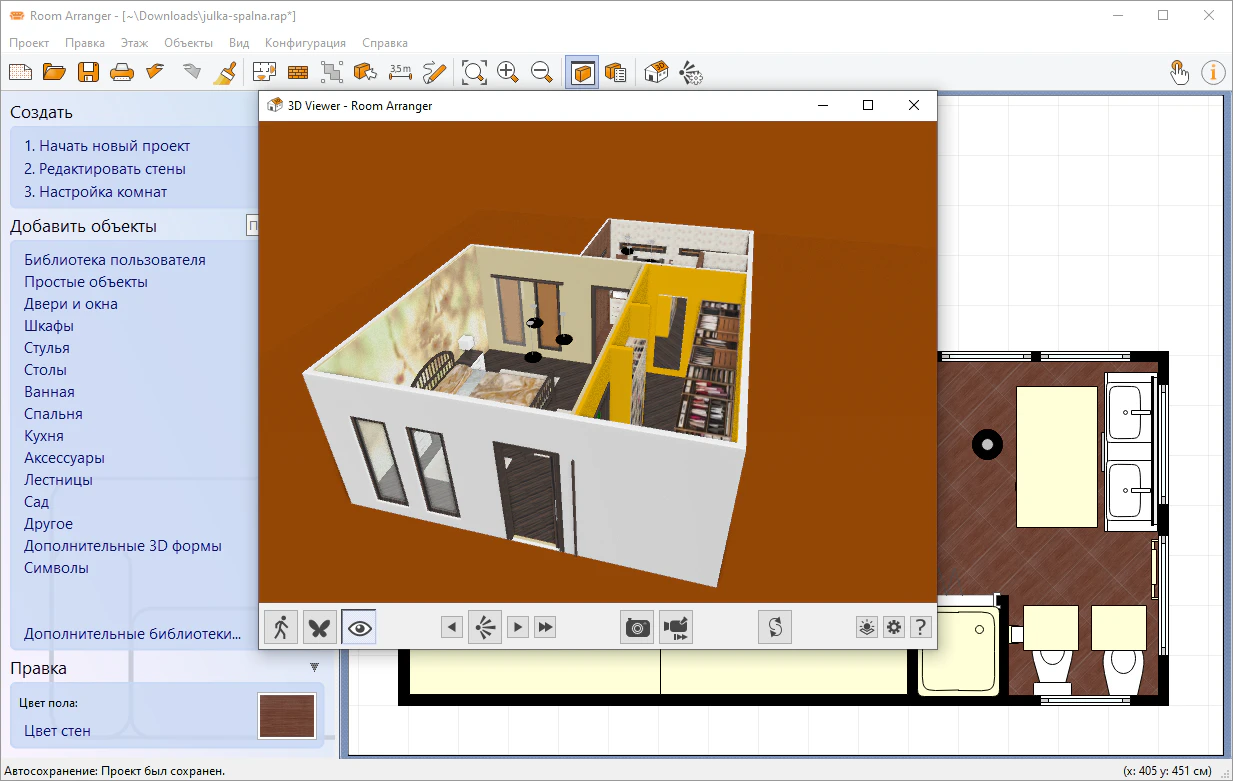
Task: Click the Print icon in the toolbar
Action: point(121,72)
